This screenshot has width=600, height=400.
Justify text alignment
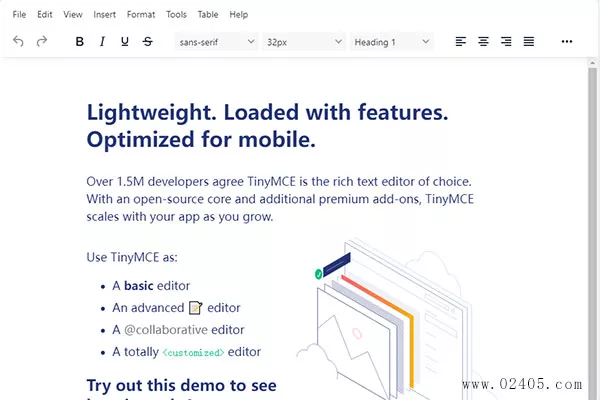[529, 41]
